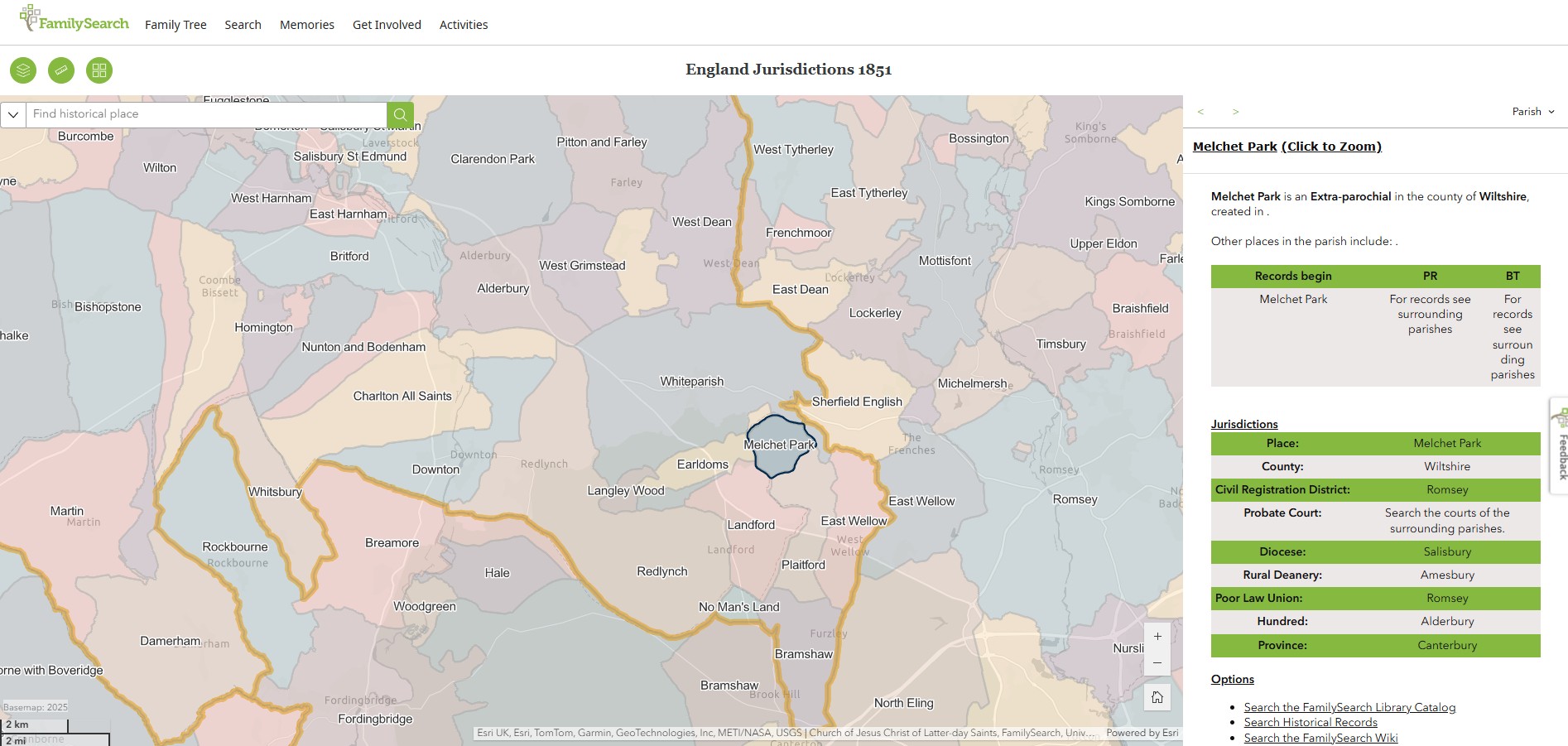
Task: Click the previous parish arrow
Action: tap(1200, 112)
